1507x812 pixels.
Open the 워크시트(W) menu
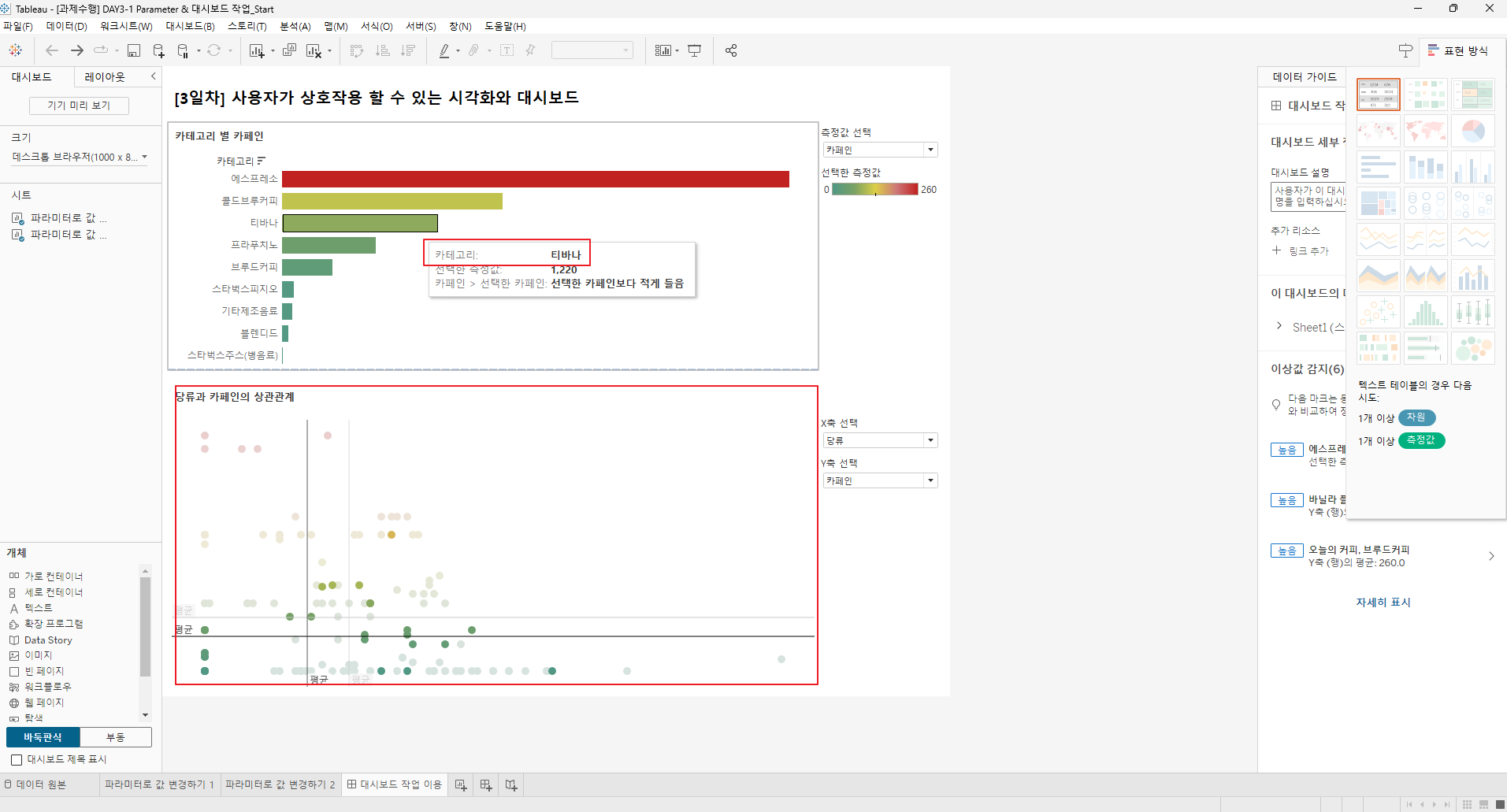pyautogui.click(x=126, y=26)
